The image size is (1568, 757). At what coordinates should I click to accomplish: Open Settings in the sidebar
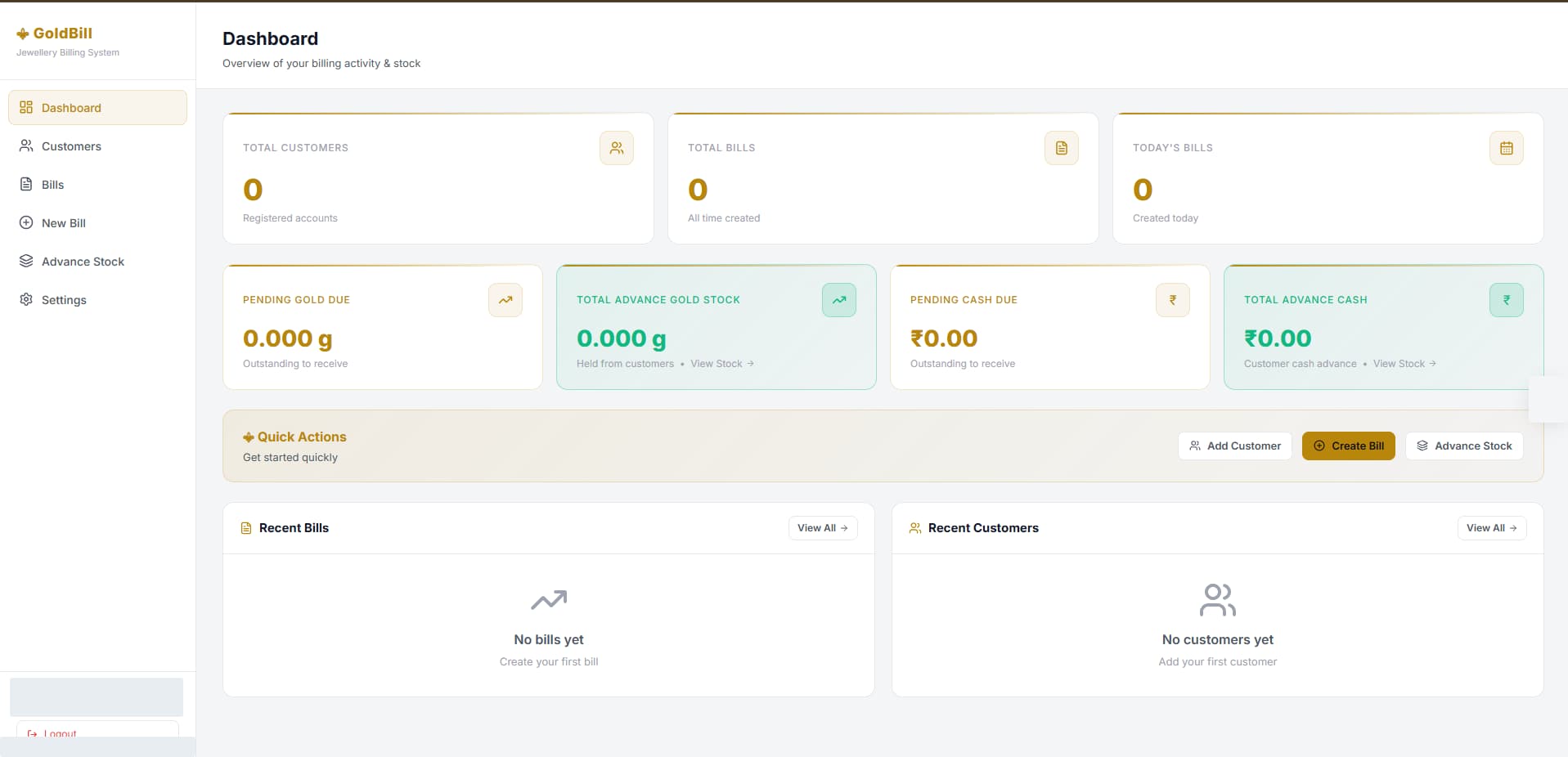point(97,300)
